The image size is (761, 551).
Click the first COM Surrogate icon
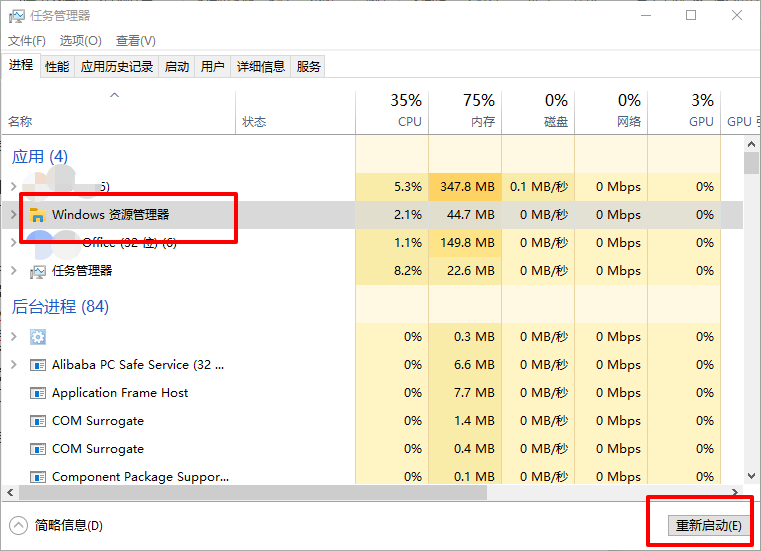pyautogui.click(x=38, y=421)
